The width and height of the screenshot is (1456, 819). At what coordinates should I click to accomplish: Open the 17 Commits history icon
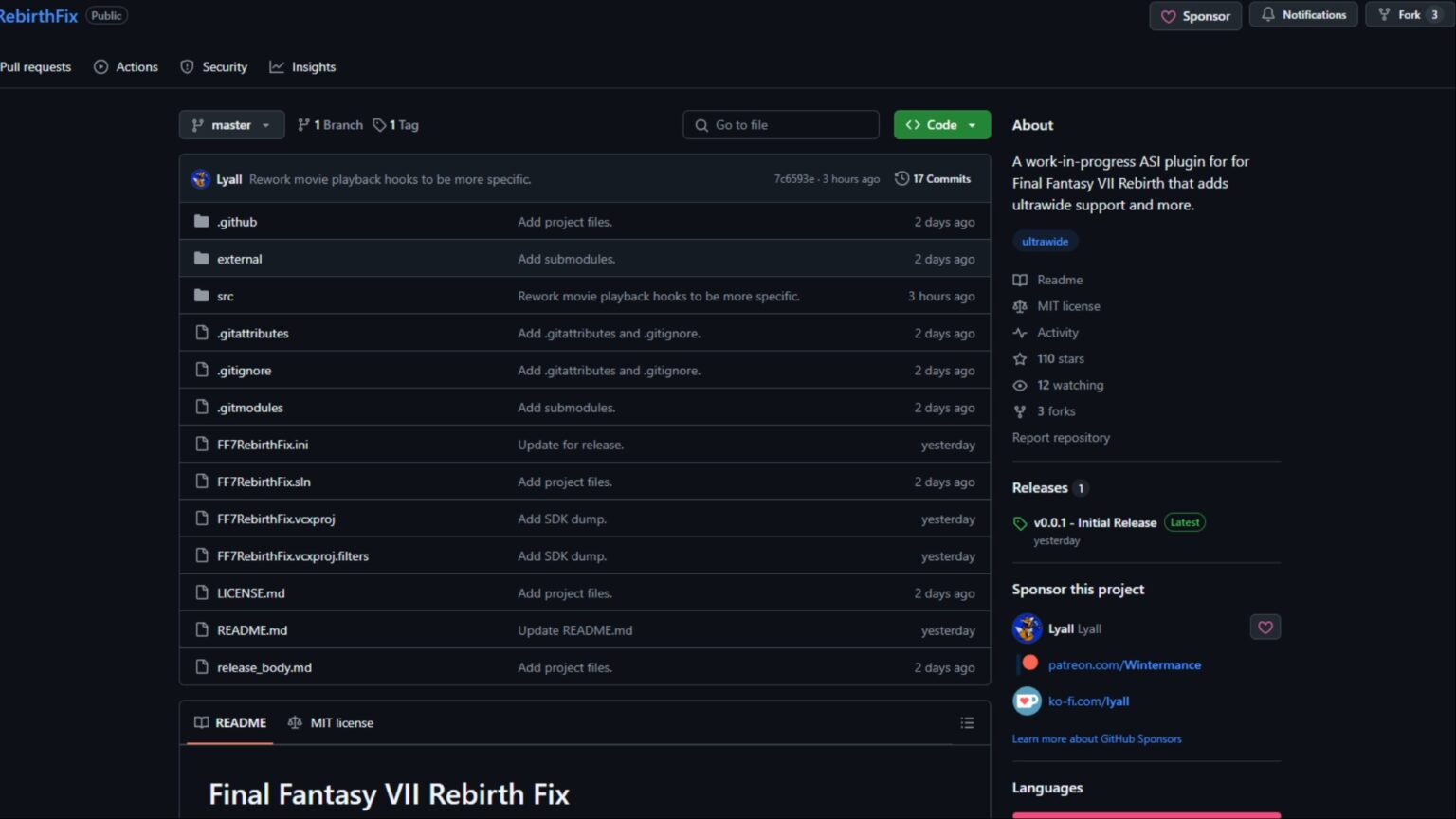click(x=901, y=179)
